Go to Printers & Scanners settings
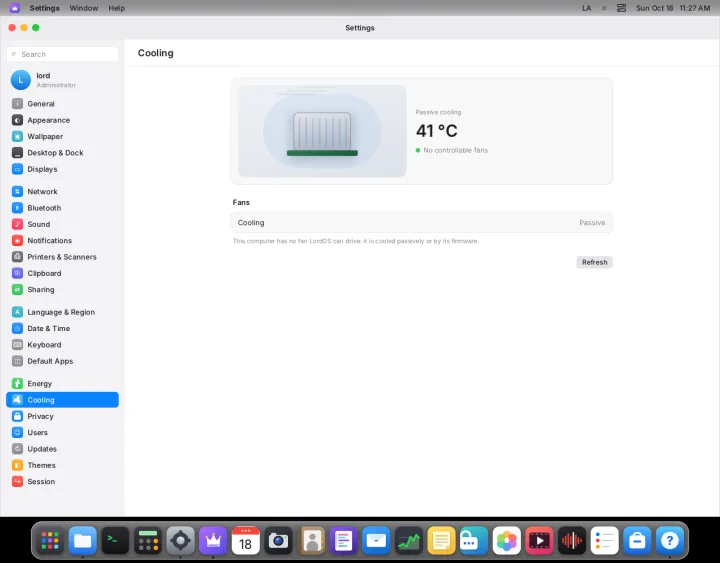The height and width of the screenshot is (563, 720). click(x=62, y=257)
